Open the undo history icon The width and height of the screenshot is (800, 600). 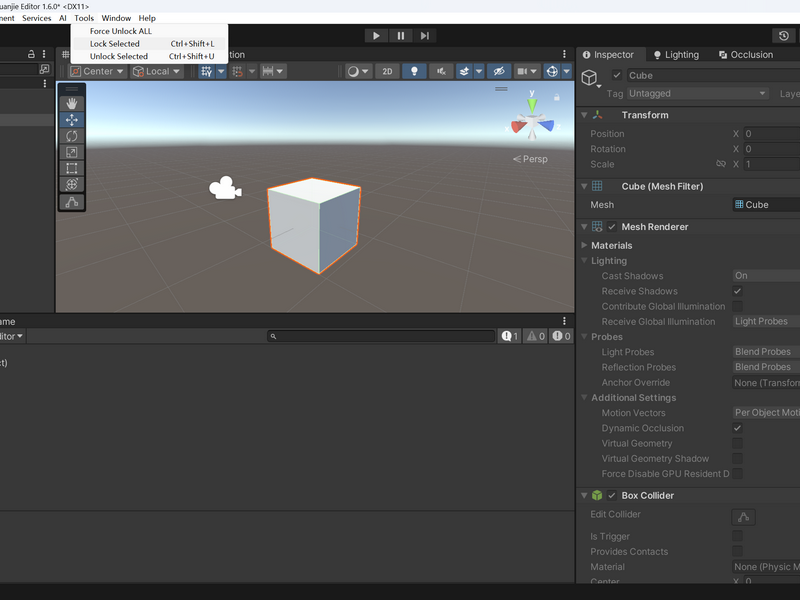click(x=784, y=36)
